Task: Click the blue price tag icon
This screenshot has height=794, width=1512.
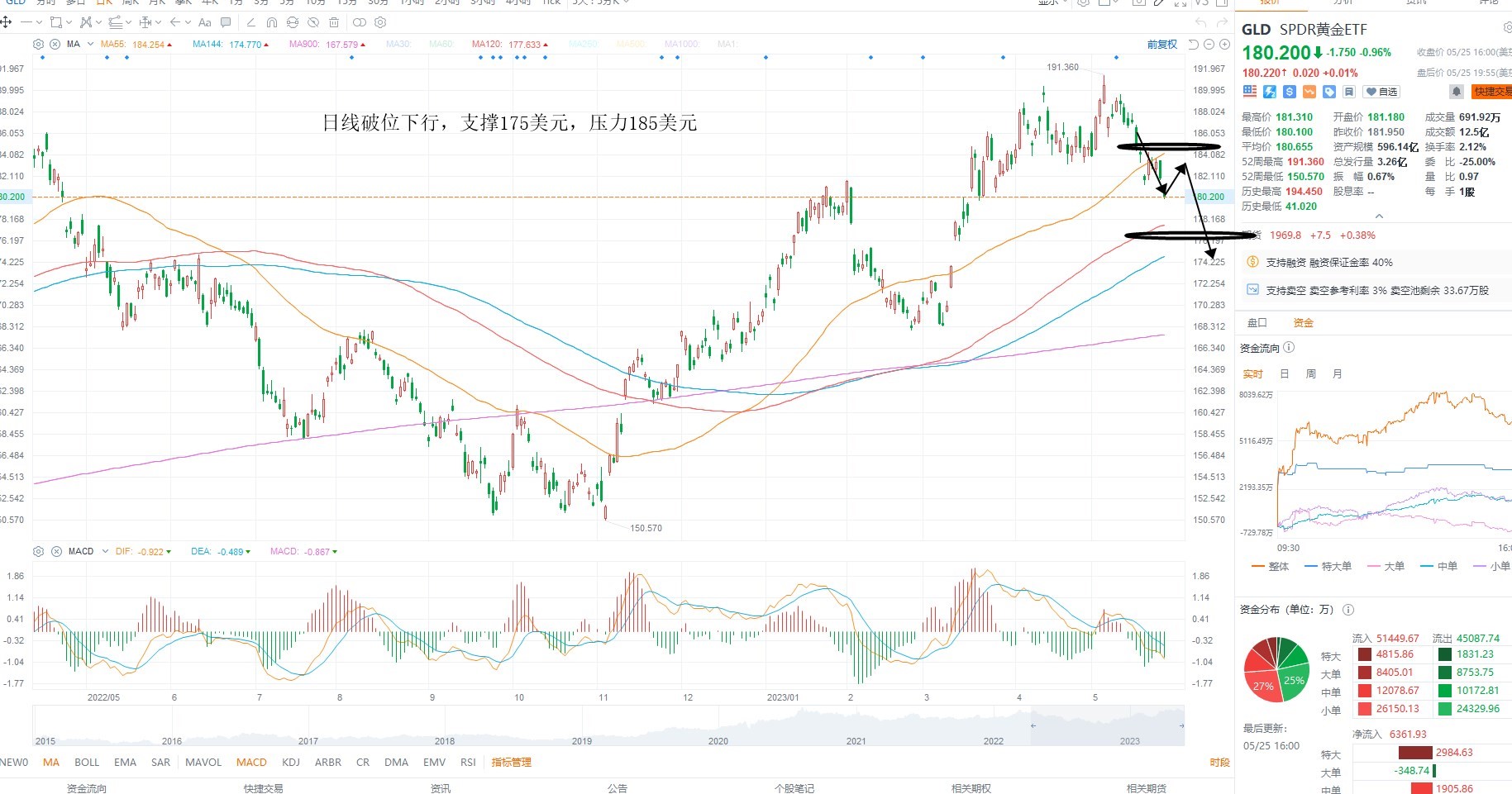Action: point(1329,92)
